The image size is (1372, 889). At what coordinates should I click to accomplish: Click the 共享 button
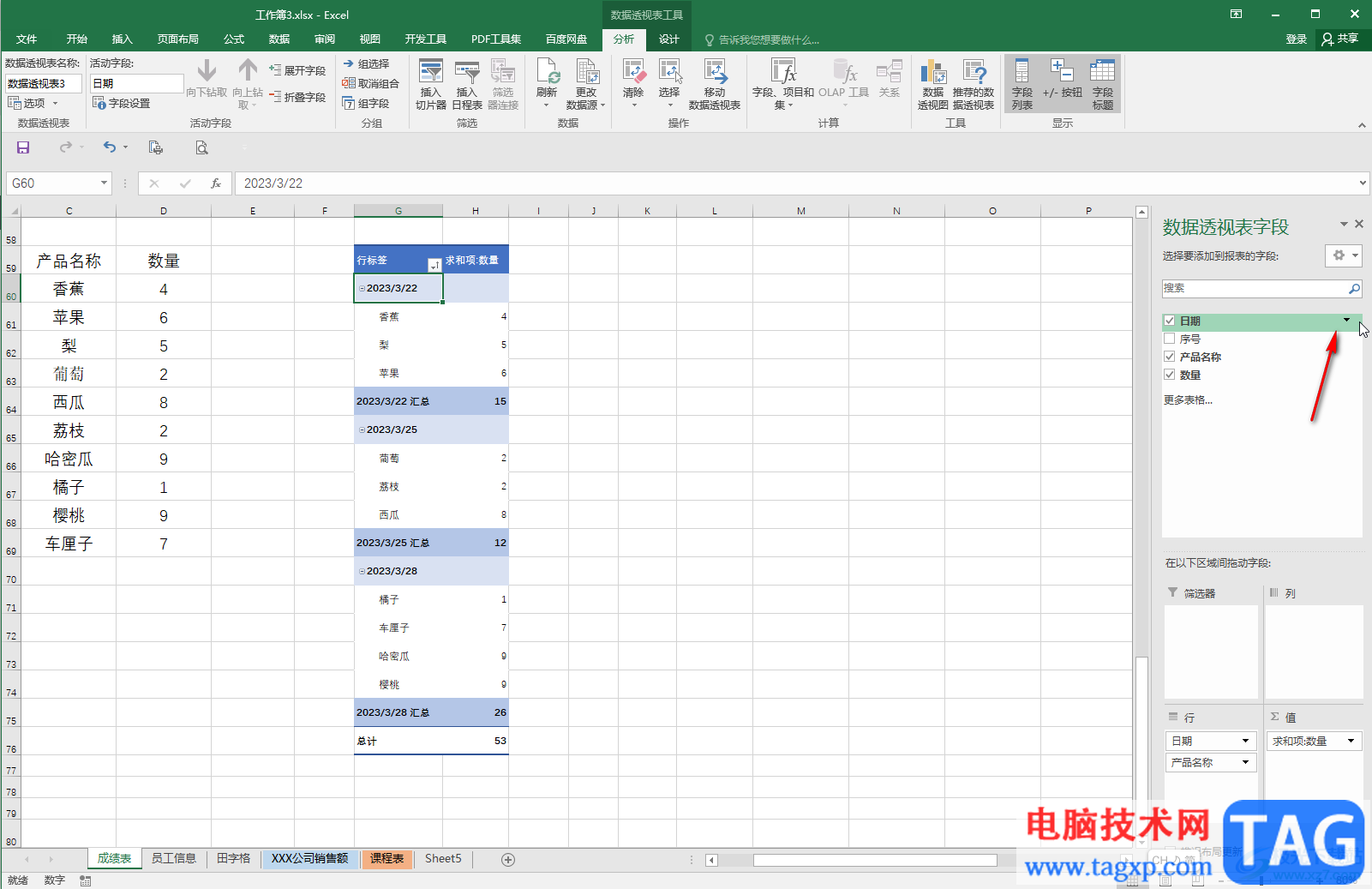click(x=1341, y=39)
